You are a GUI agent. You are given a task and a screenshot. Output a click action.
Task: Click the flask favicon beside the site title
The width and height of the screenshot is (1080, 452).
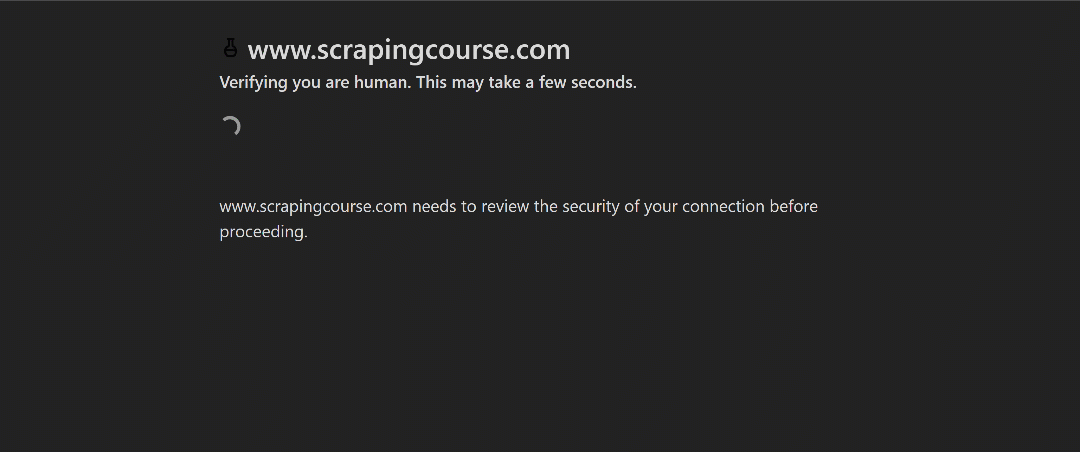[231, 48]
